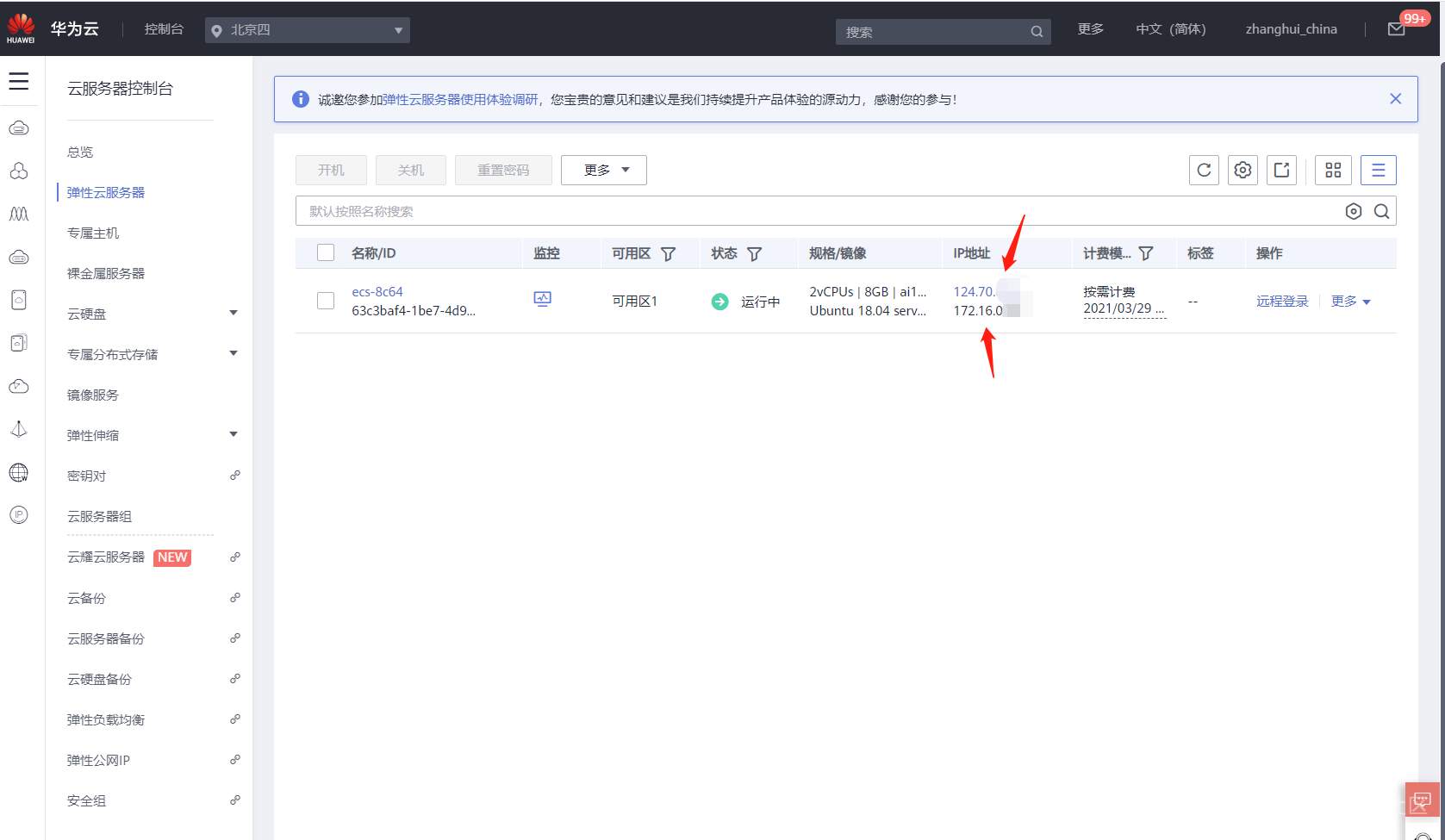Image resolution: width=1445 pixels, height=840 pixels.
Task: Open the top bar 更多 menu
Action: coord(1091,29)
